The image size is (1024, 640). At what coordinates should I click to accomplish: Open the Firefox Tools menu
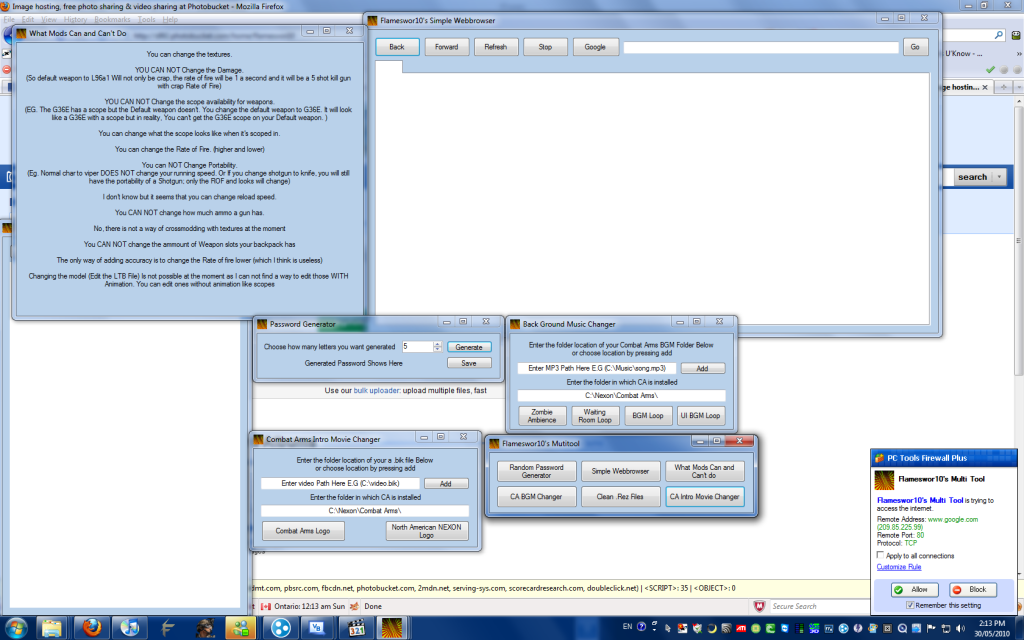(146, 20)
